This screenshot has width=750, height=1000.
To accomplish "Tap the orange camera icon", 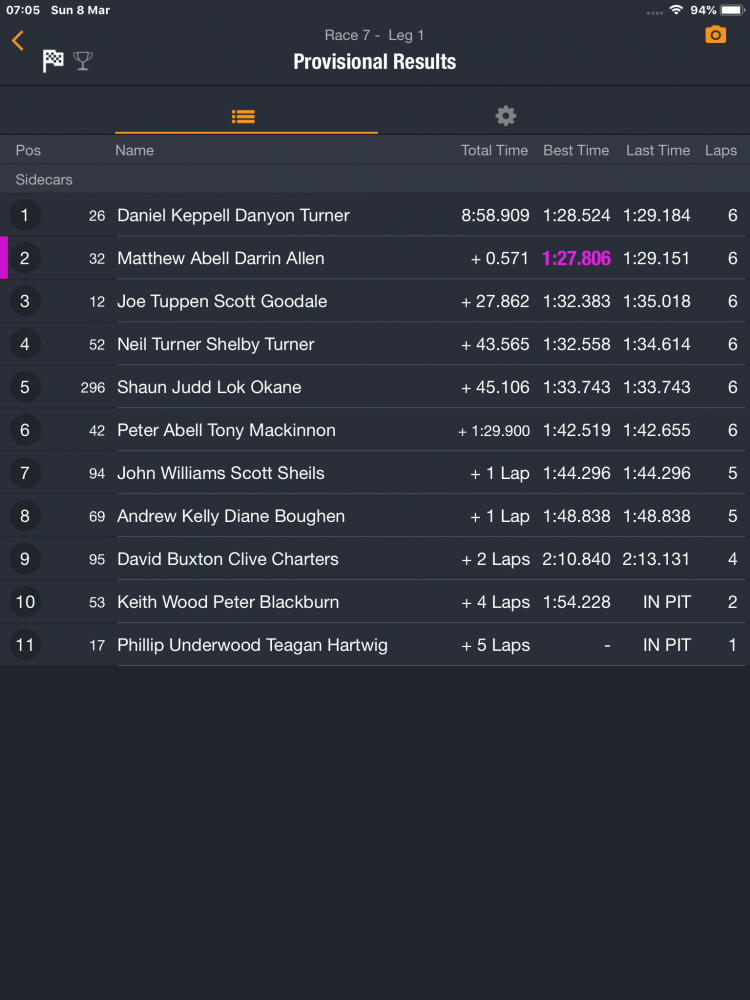I will click(715, 35).
